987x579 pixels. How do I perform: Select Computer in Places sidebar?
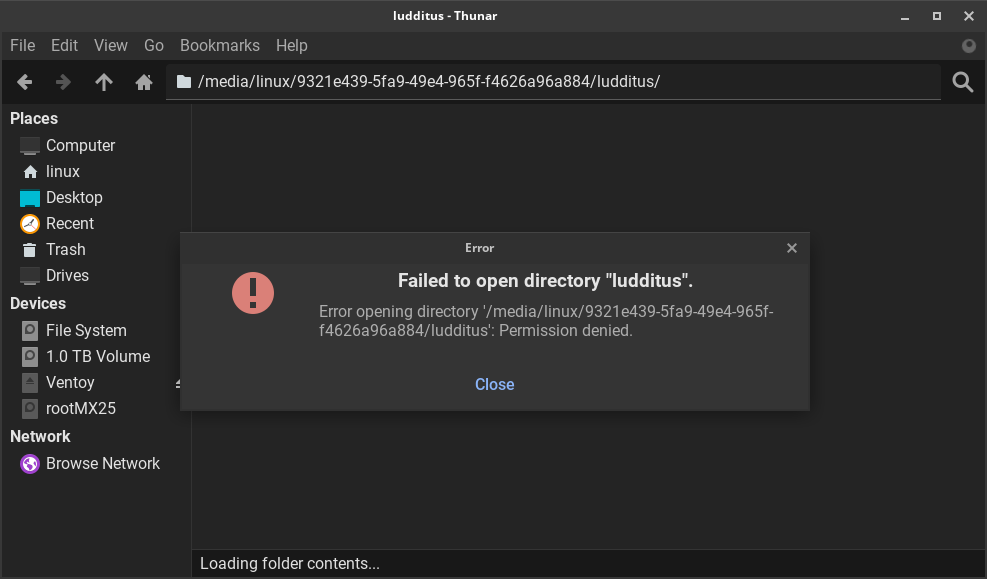[x=80, y=145]
